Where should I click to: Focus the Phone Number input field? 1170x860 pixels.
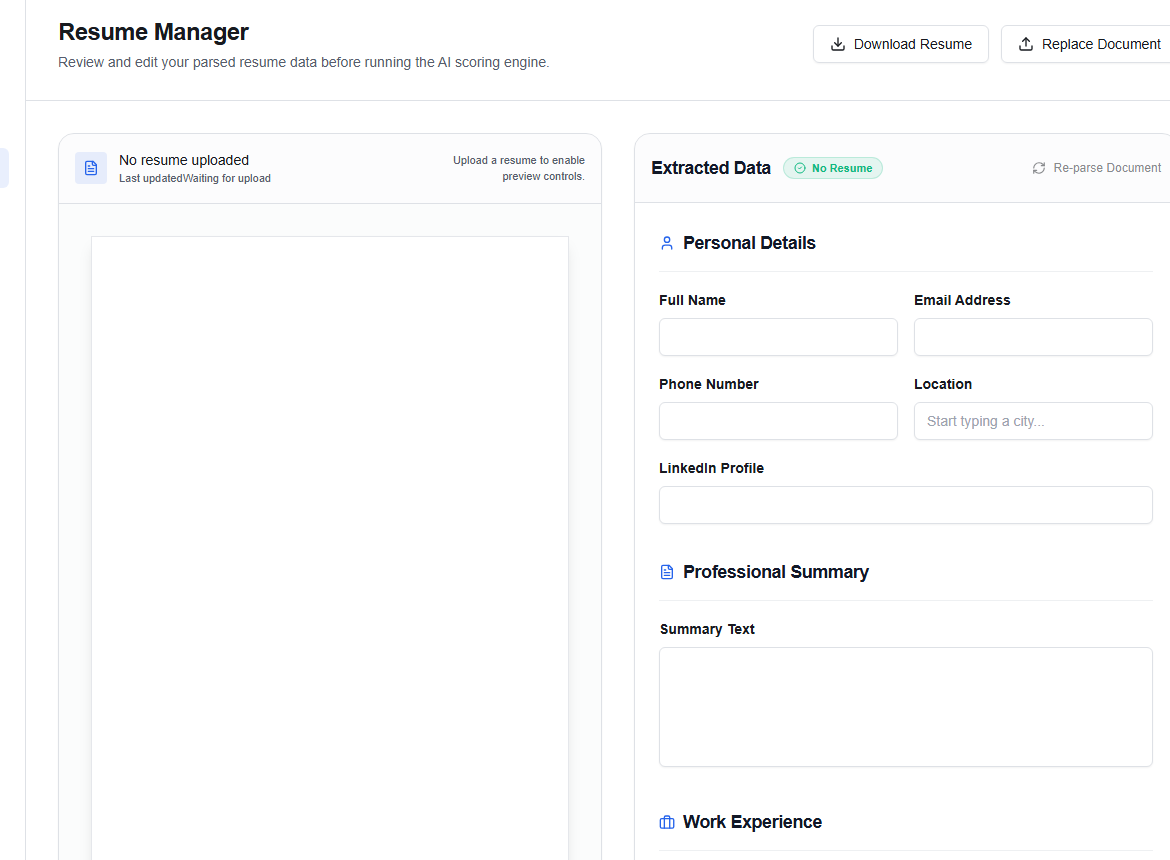(778, 421)
